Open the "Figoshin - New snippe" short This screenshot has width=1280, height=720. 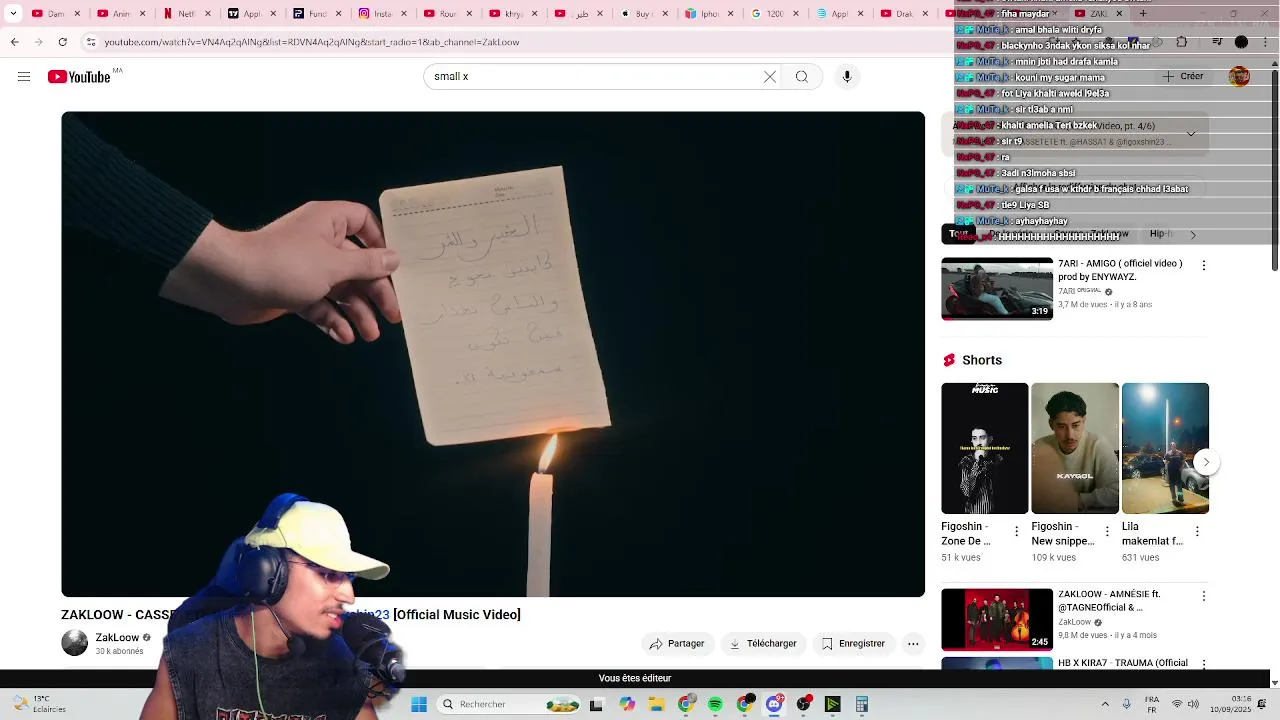pos(1075,448)
